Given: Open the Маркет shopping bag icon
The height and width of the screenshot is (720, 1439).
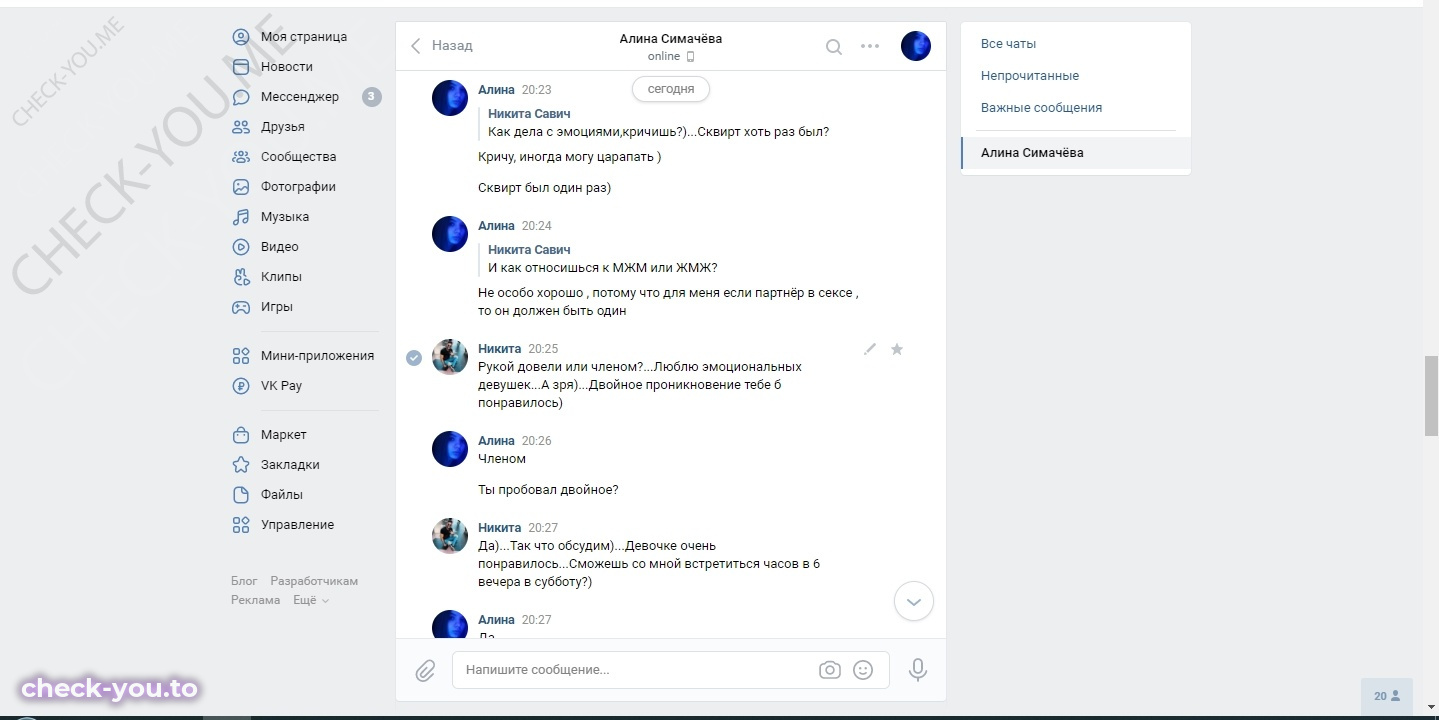Looking at the screenshot, I should tap(240, 435).
